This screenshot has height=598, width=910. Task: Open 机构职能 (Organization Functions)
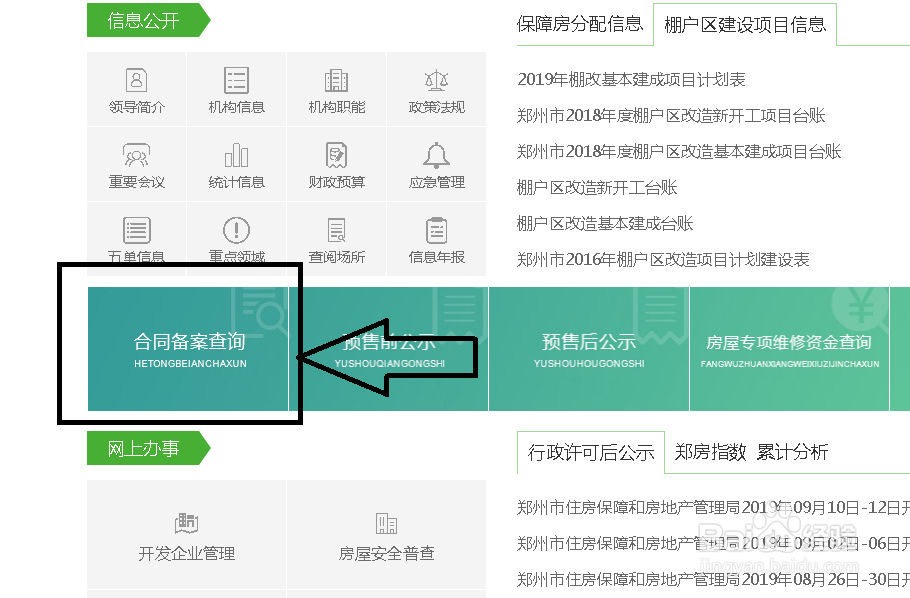pos(336,90)
